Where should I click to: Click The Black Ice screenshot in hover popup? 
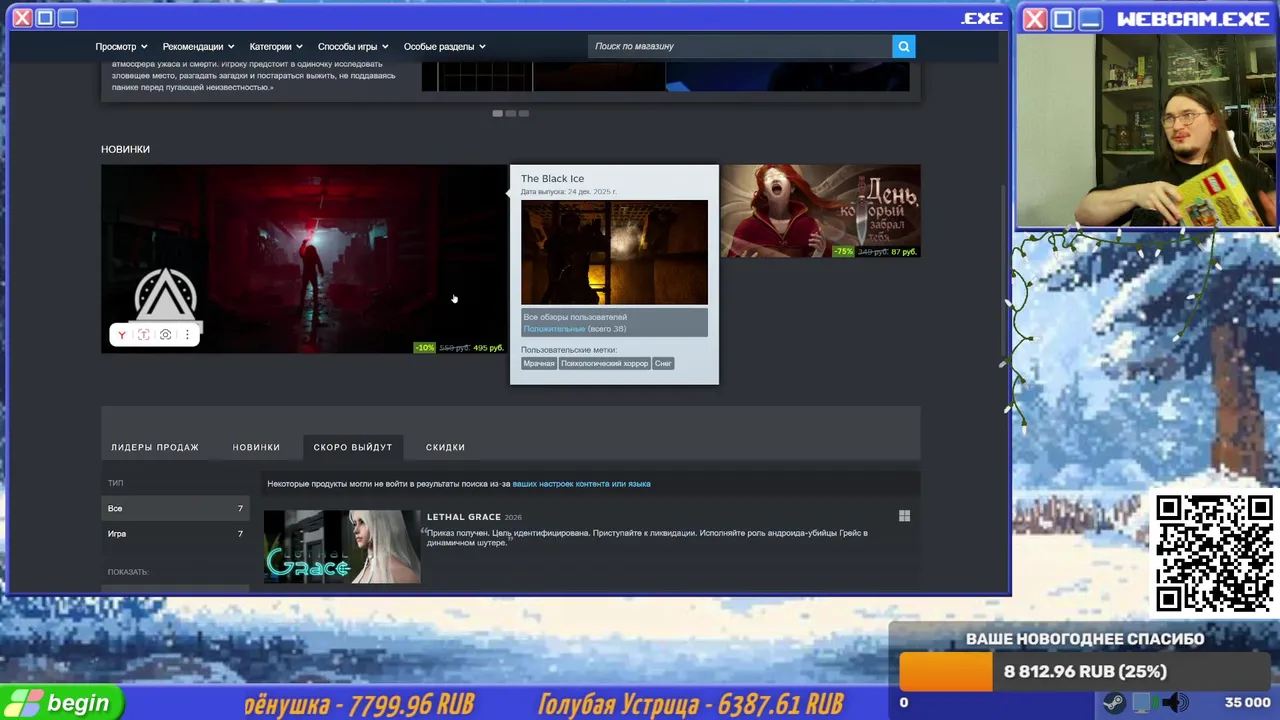tap(614, 252)
